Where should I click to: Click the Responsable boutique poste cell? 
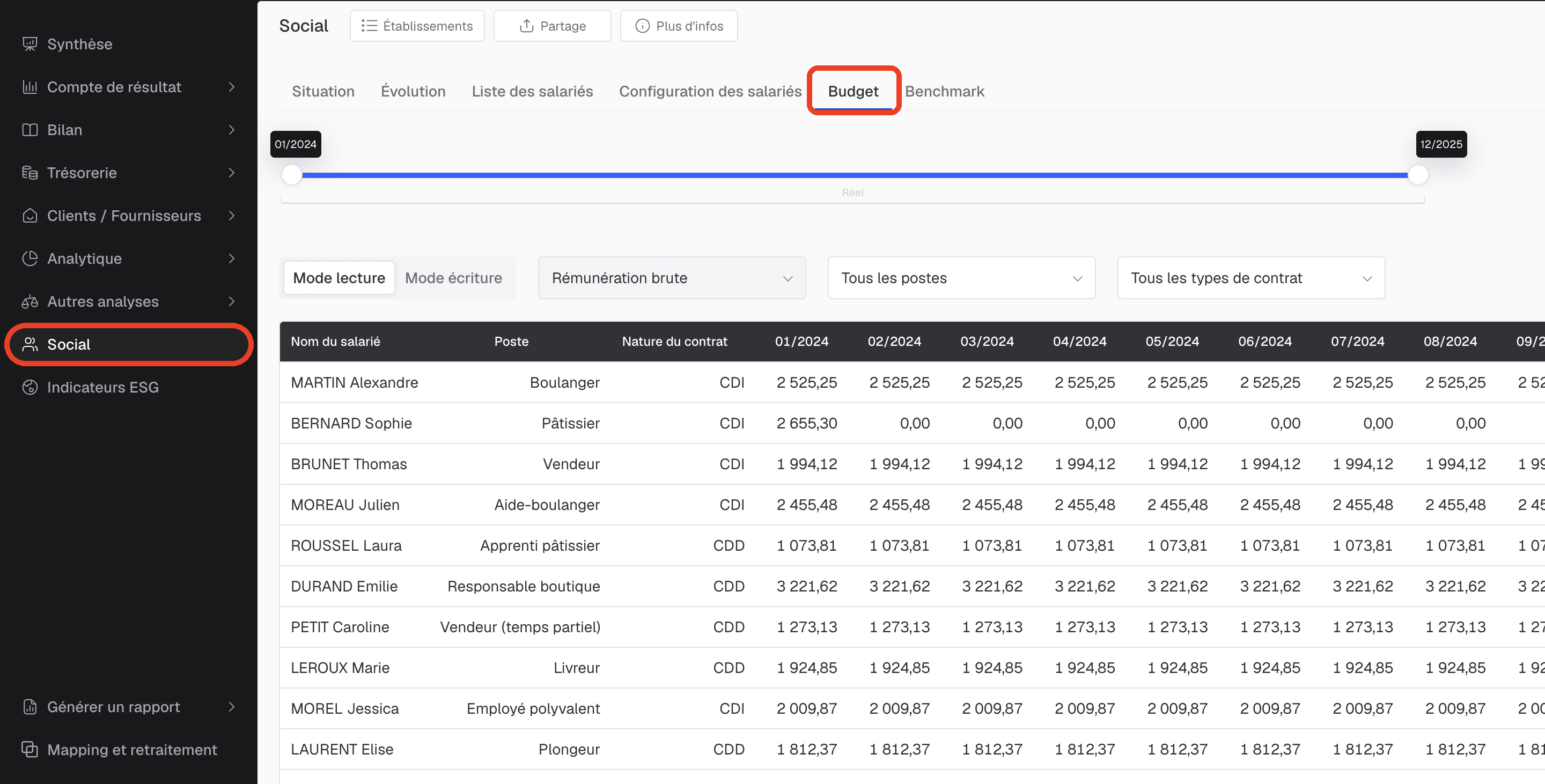[x=523, y=586]
